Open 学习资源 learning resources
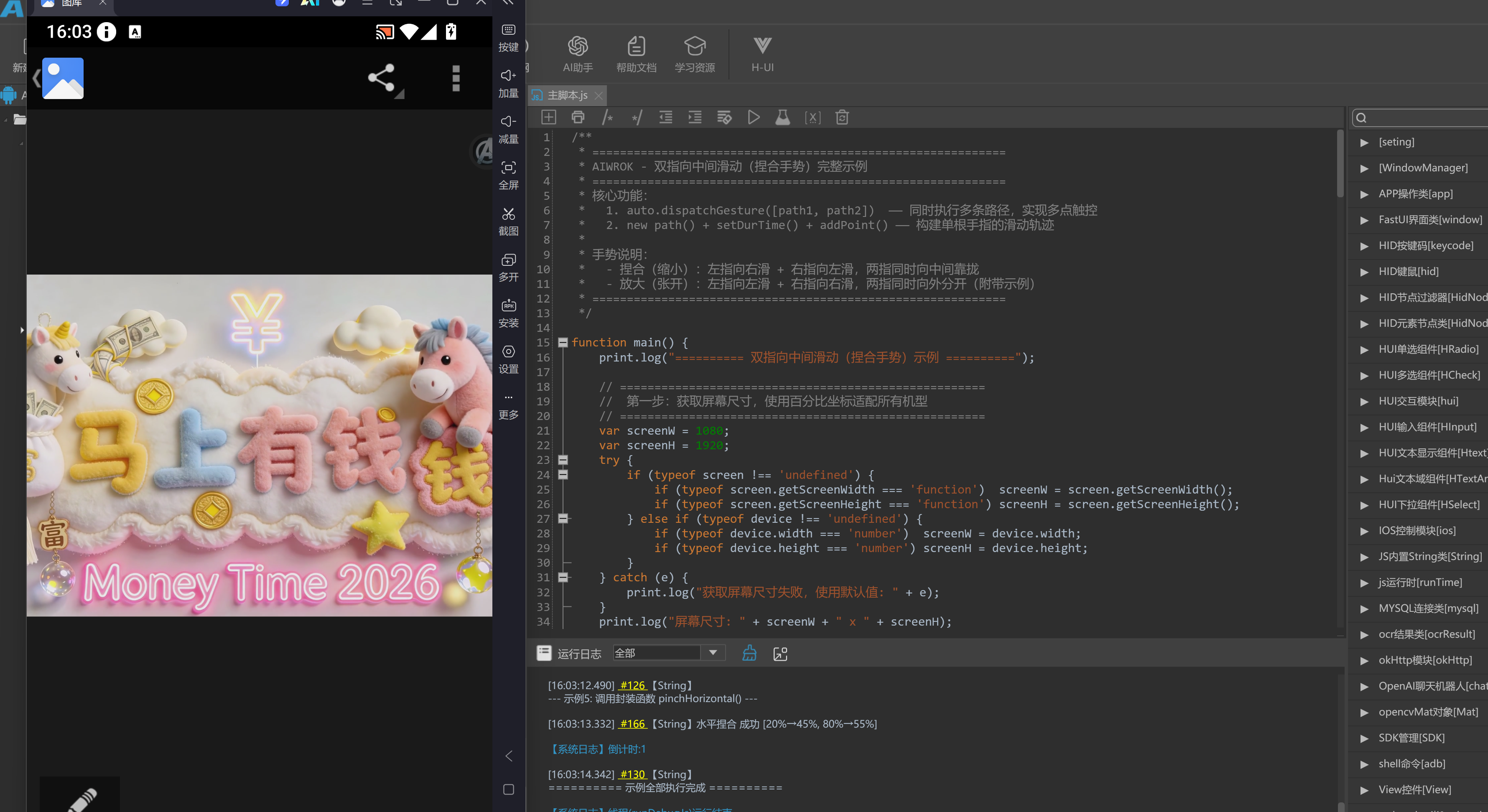 (695, 54)
